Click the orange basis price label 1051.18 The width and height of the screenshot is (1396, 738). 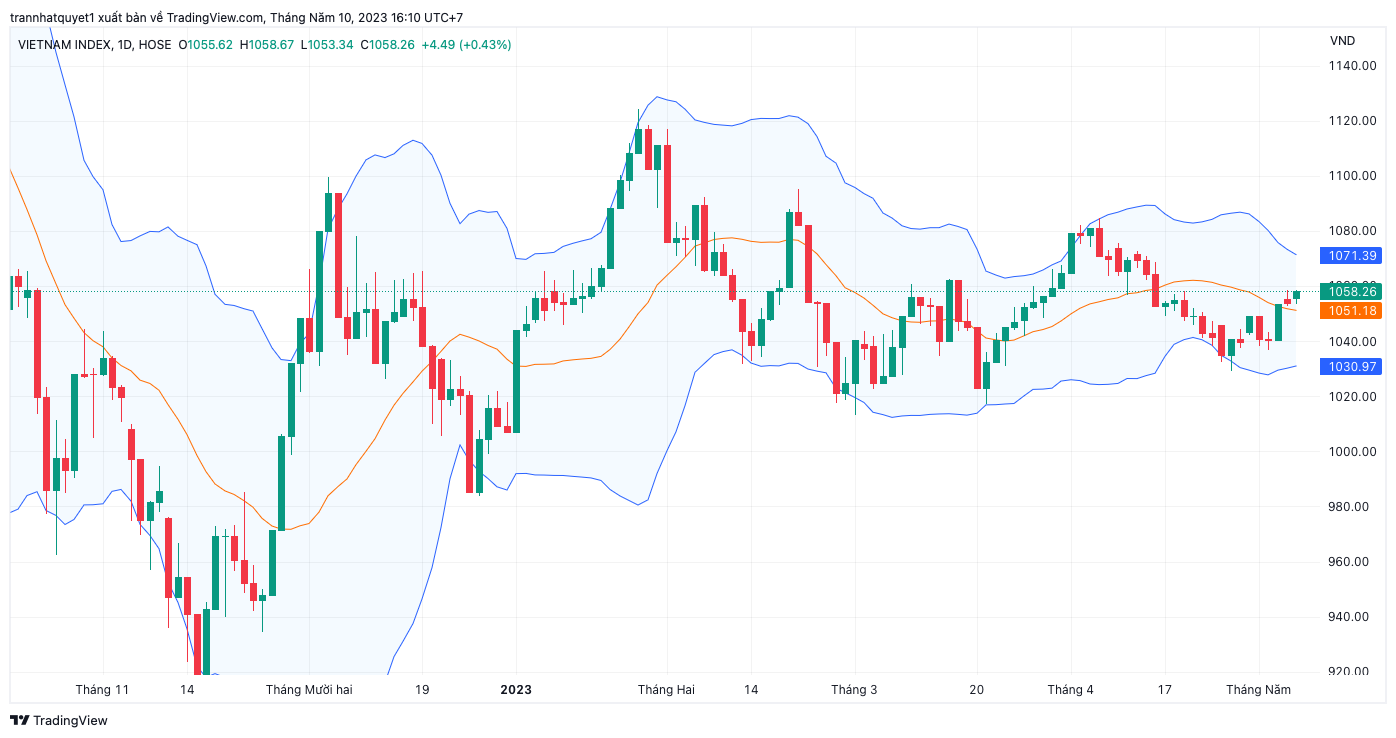[x=1353, y=311]
